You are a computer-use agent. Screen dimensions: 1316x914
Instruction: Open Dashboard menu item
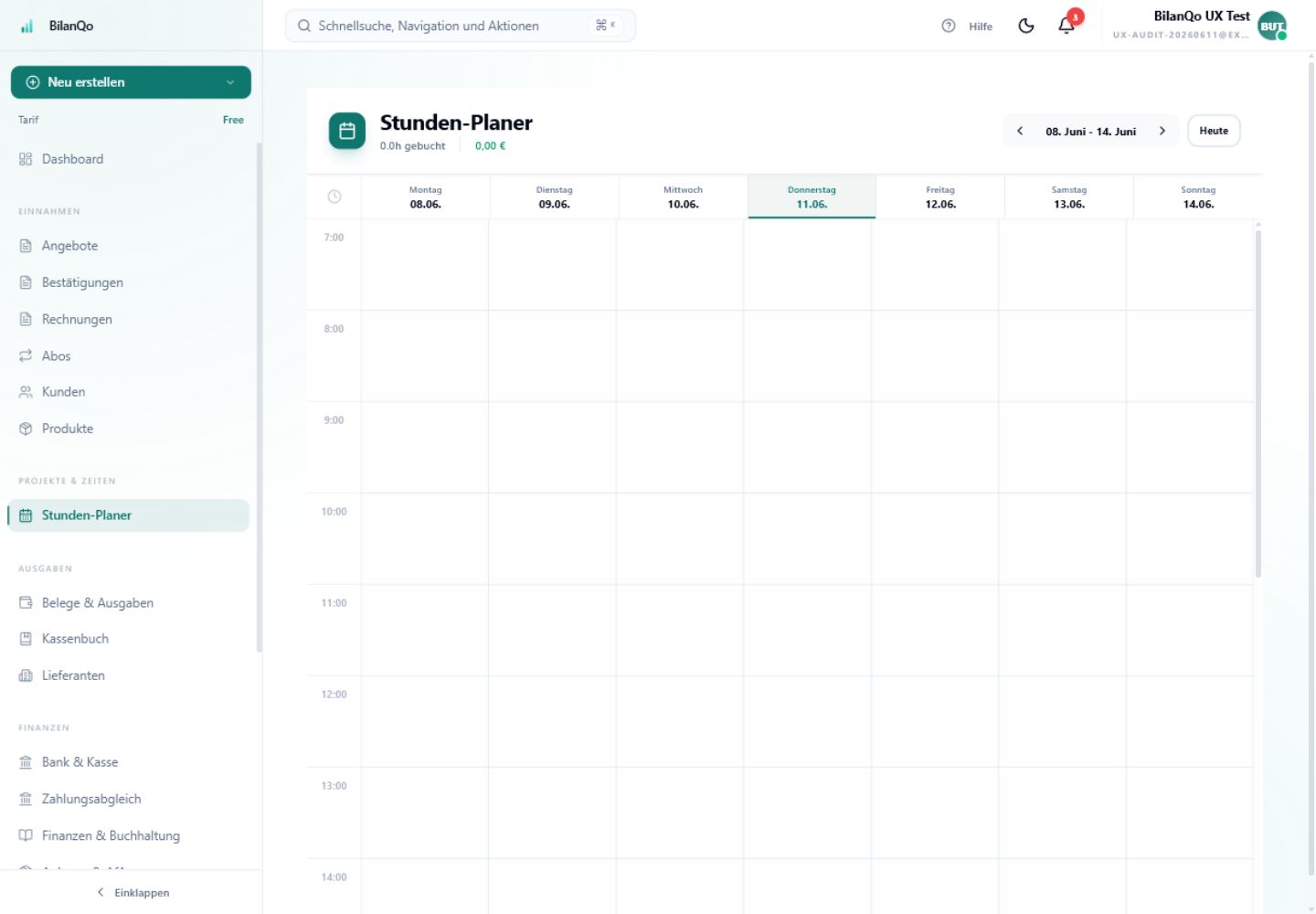click(x=130, y=159)
